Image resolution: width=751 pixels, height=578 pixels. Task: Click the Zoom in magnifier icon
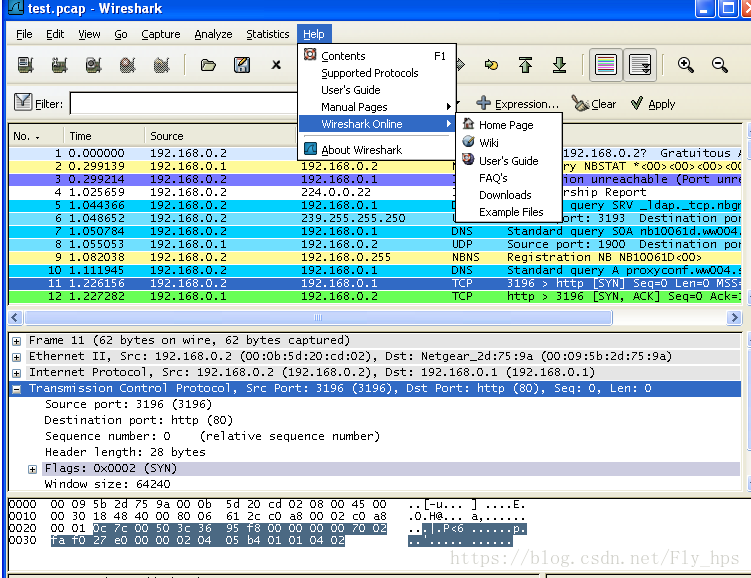click(x=686, y=65)
